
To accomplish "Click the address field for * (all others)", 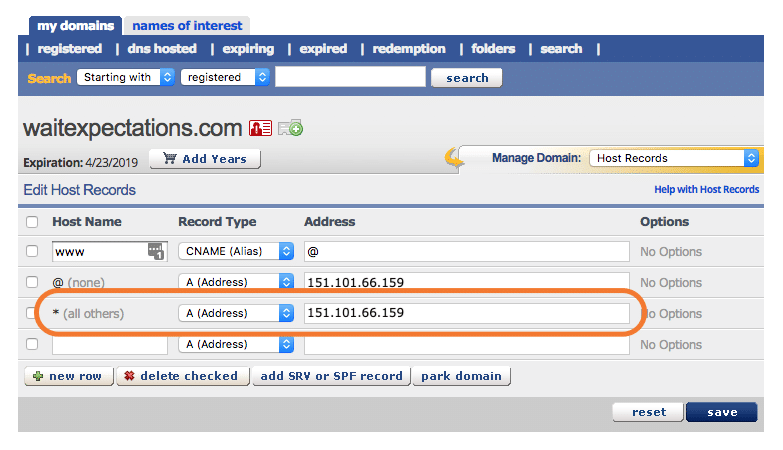I will tap(466, 314).
